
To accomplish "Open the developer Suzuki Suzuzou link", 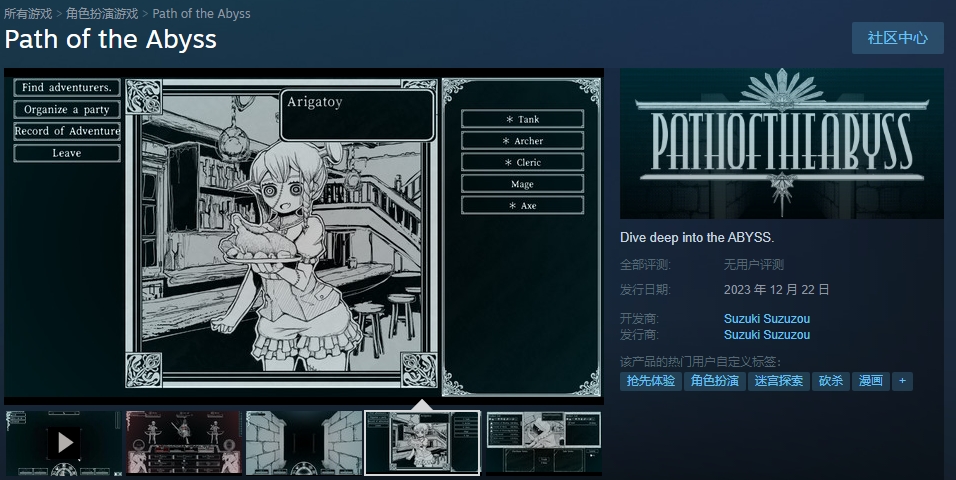I will [x=766, y=318].
